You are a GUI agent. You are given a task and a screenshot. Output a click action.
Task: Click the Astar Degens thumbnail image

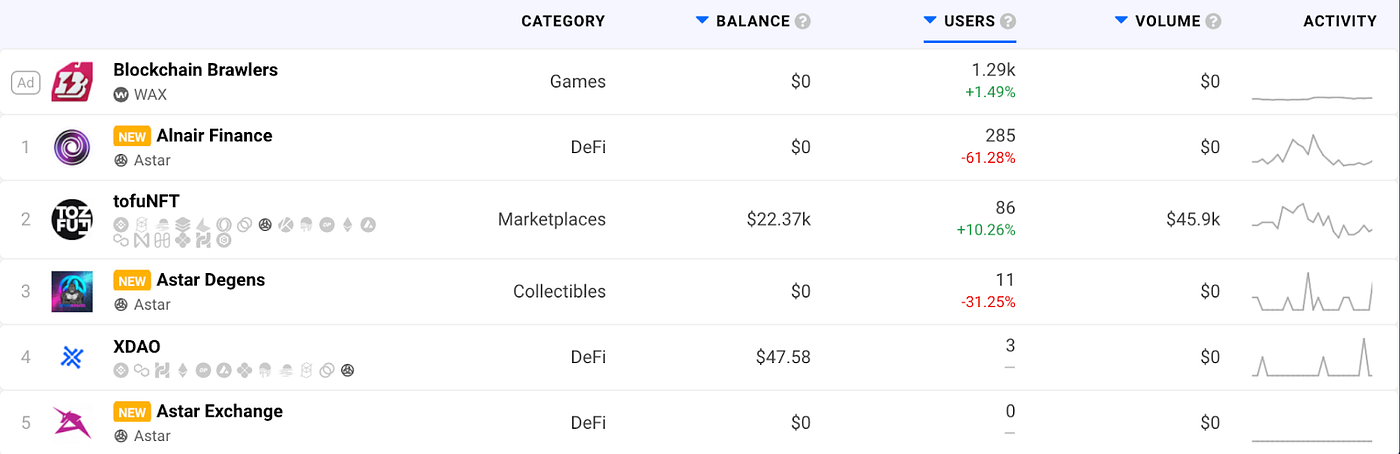pyautogui.click(x=72, y=291)
